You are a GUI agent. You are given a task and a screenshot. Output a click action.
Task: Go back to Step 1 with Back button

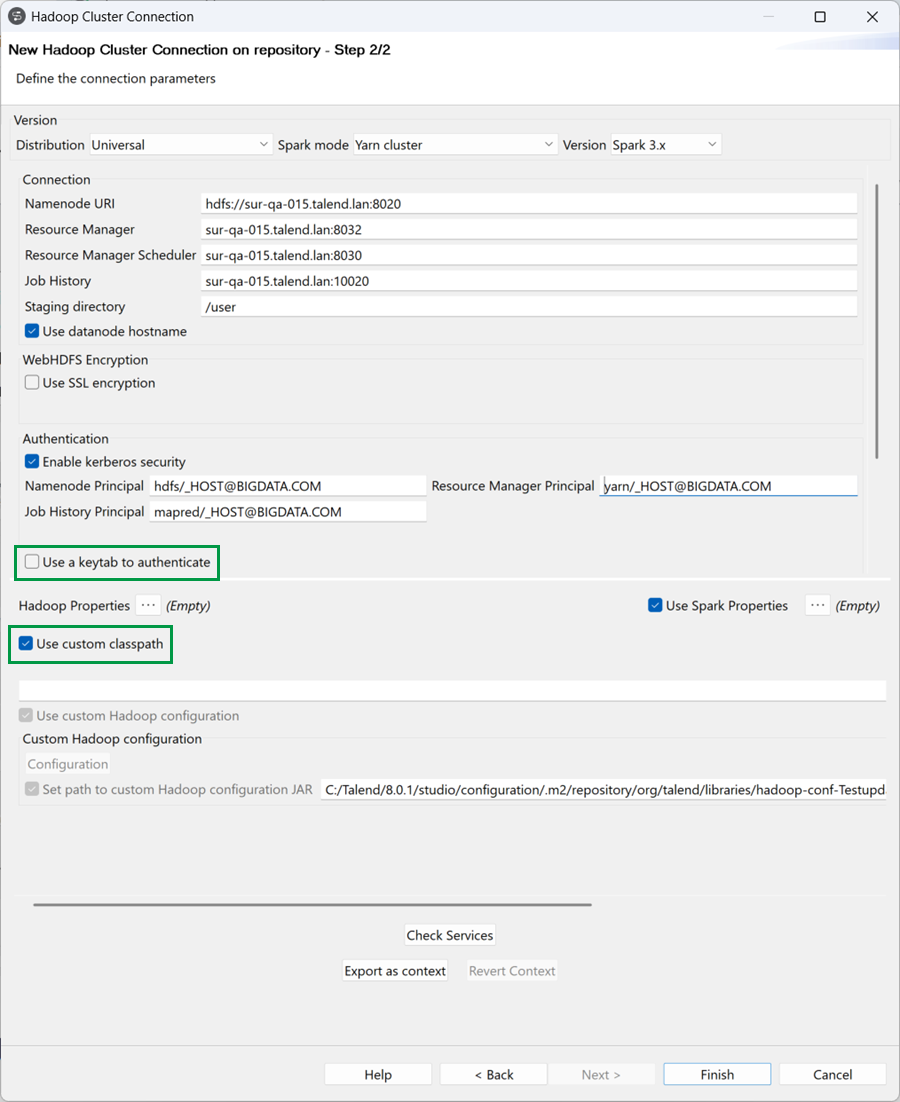coord(493,1074)
